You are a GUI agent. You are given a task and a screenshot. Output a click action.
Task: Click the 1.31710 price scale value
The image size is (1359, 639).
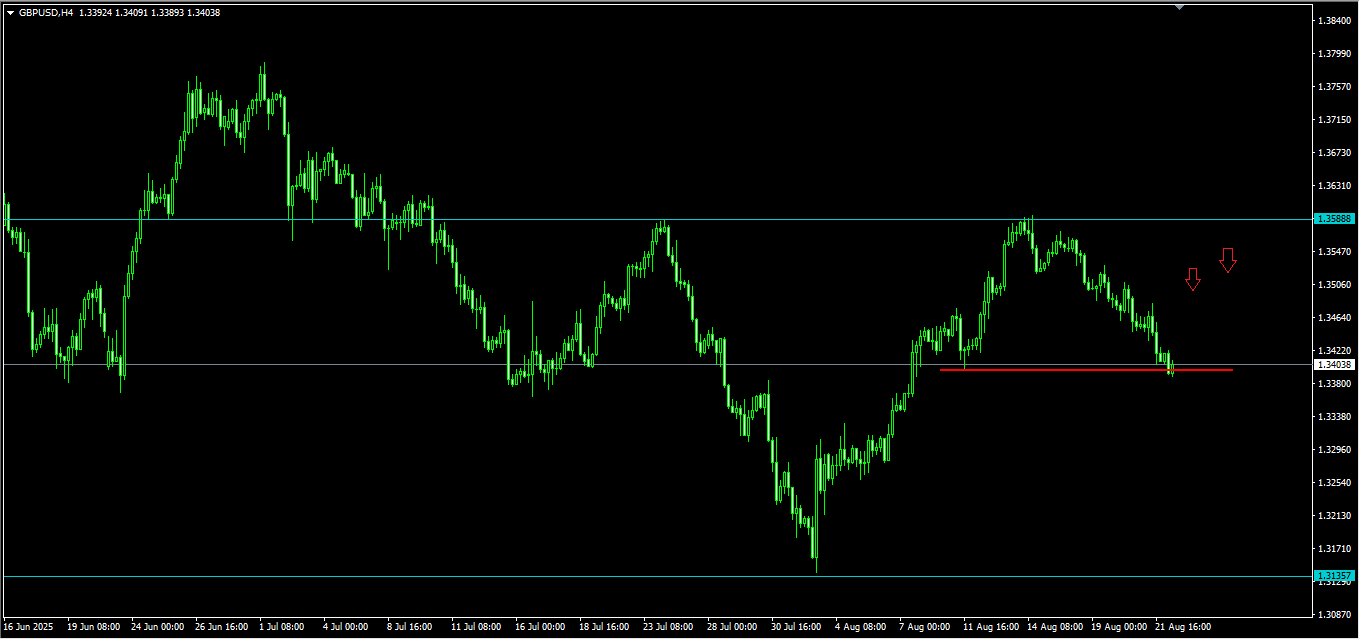1334,549
